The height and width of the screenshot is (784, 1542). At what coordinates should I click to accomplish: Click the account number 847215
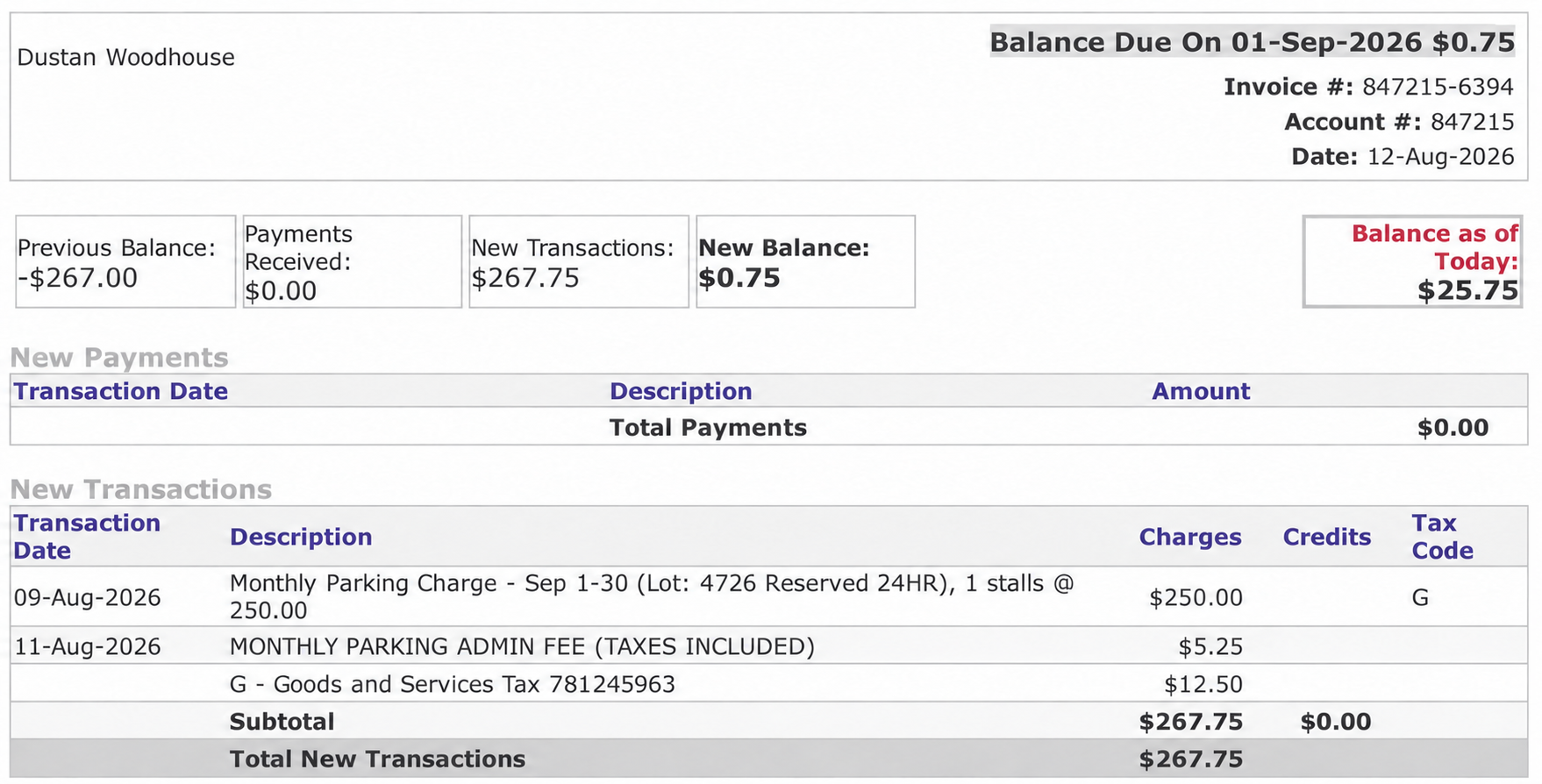click(1472, 122)
